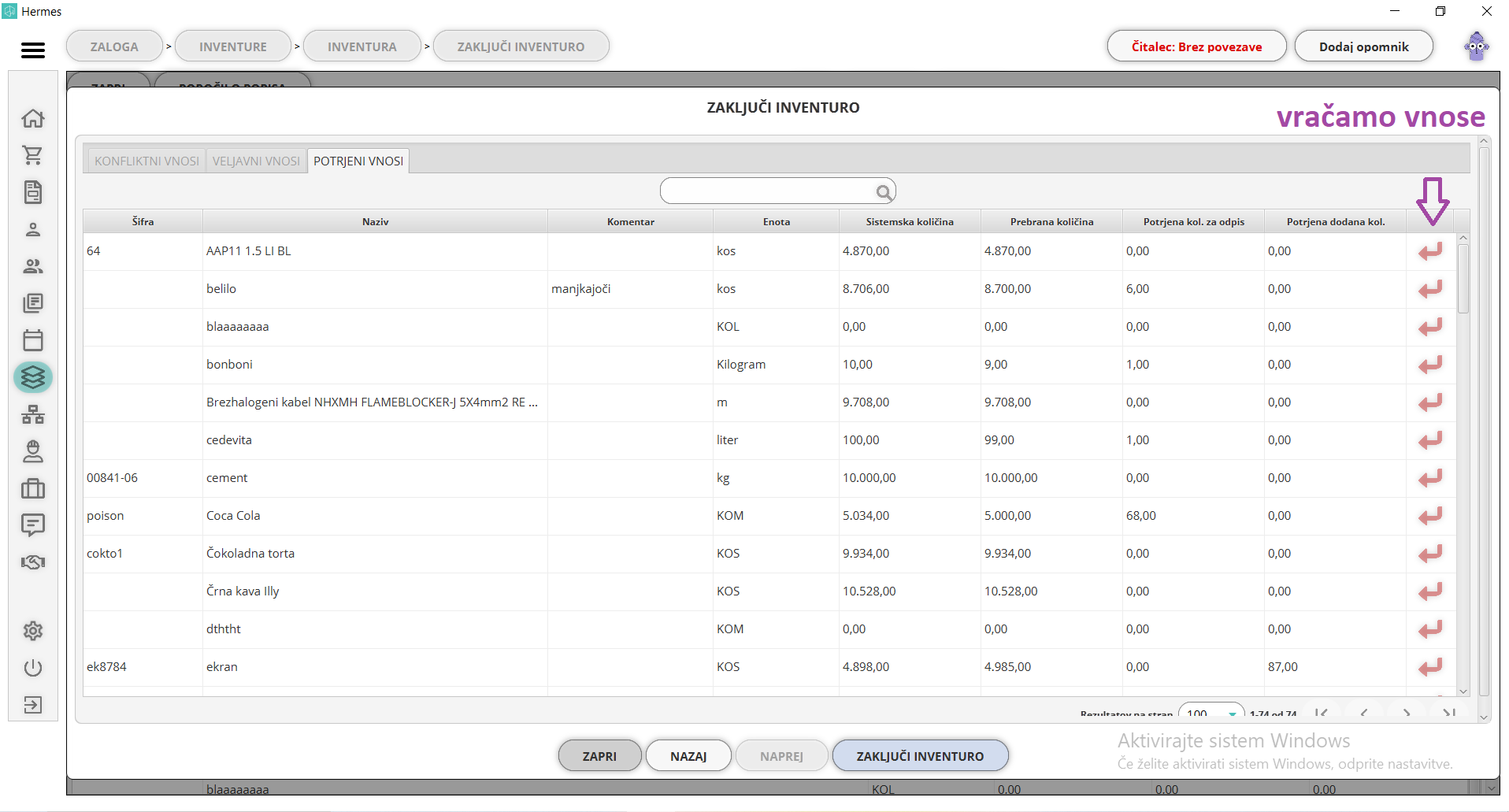Go to Home in sidebar
This screenshot has width=1509, height=812.
tap(33, 118)
